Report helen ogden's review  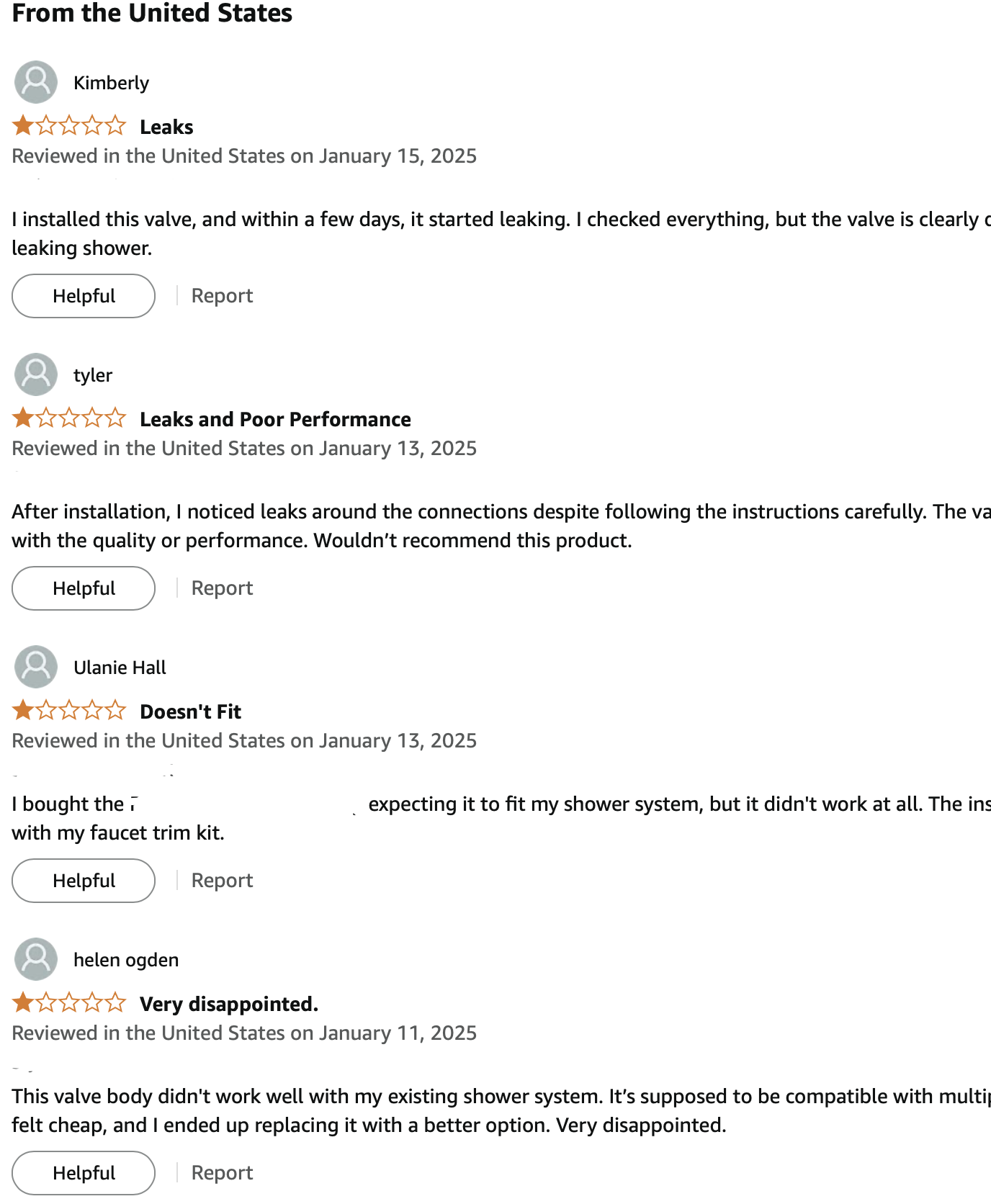pyautogui.click(x=222, y=1173)
